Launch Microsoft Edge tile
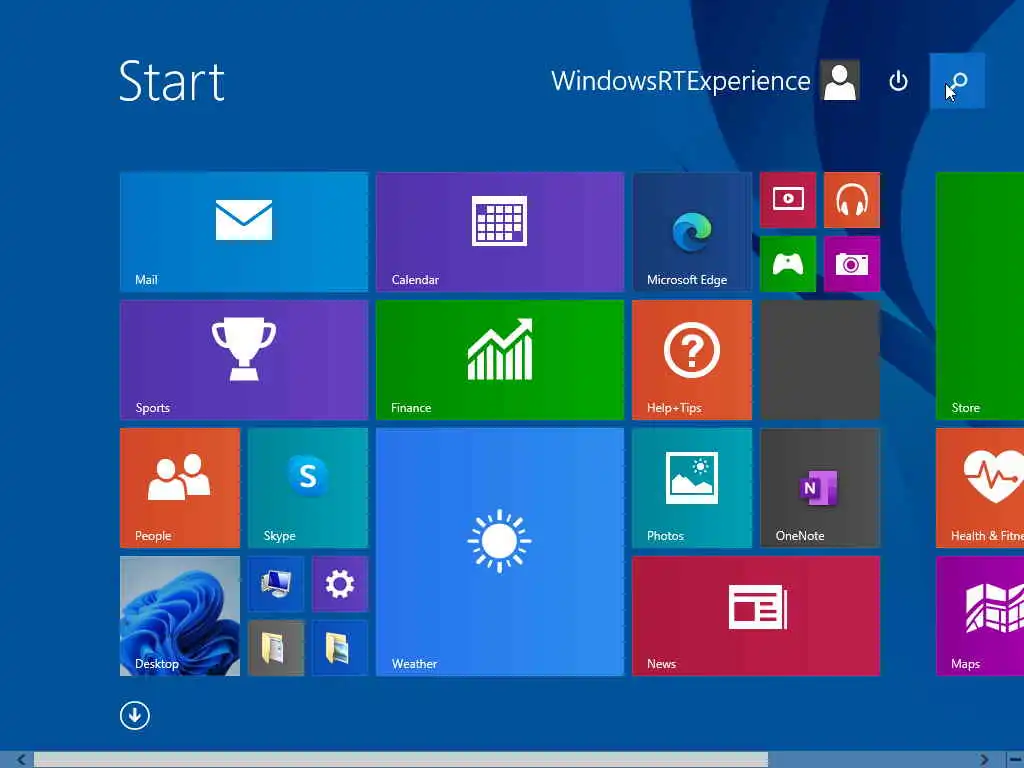The image size is (1024, 768). click(x=692, y=232)
